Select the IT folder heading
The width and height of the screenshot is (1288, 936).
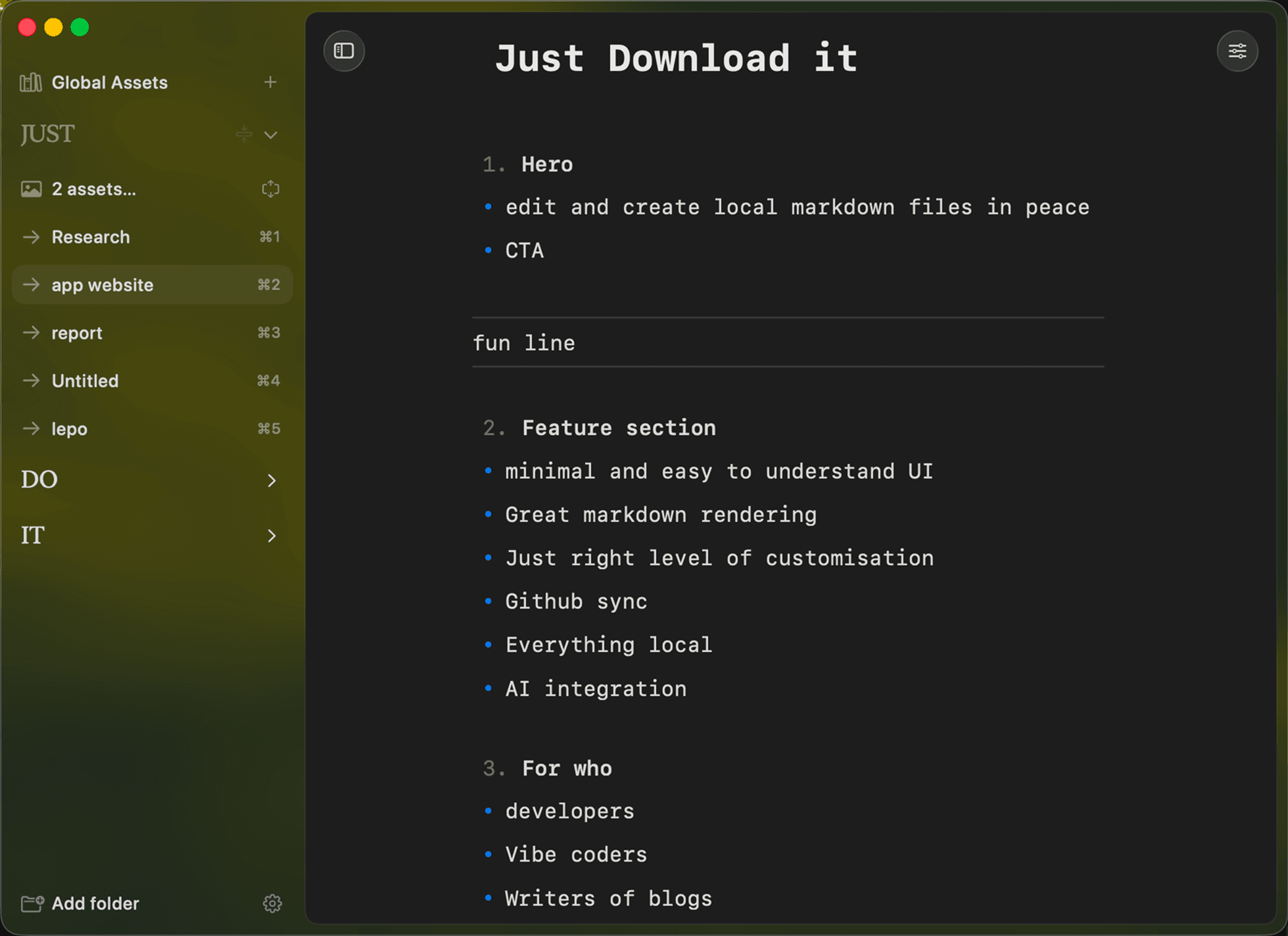32,536
